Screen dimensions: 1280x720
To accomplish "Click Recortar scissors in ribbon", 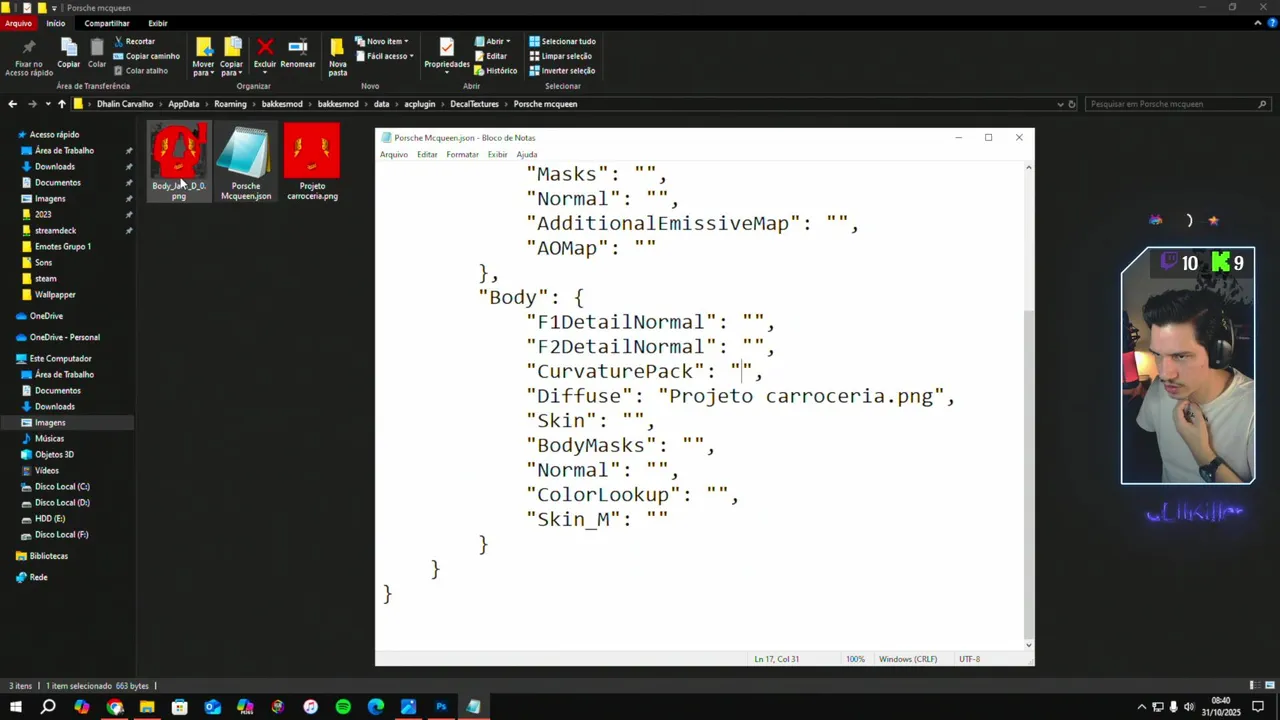I will pos(134,41).
